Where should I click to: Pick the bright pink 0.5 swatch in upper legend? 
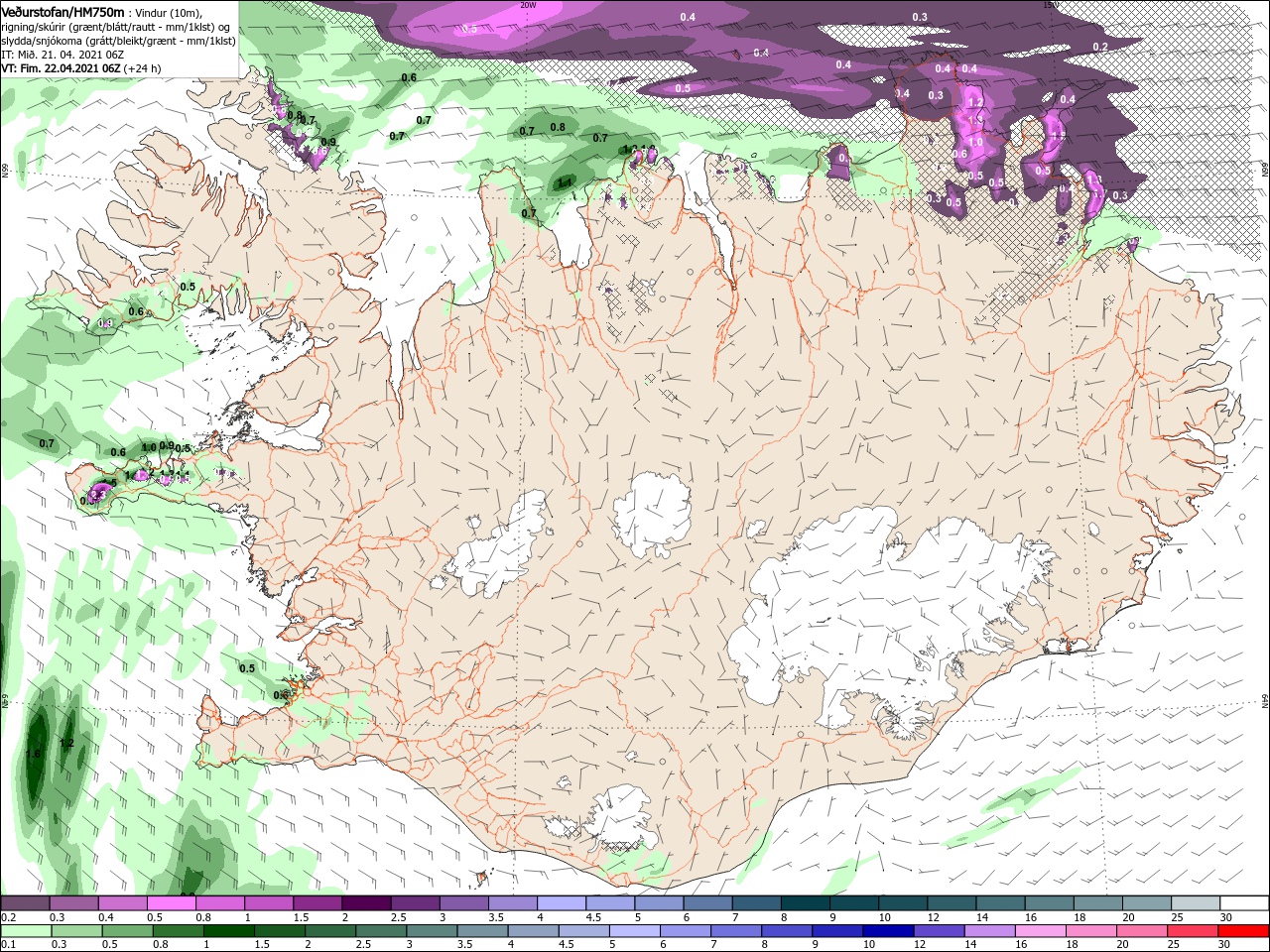(x=171, y=903)
